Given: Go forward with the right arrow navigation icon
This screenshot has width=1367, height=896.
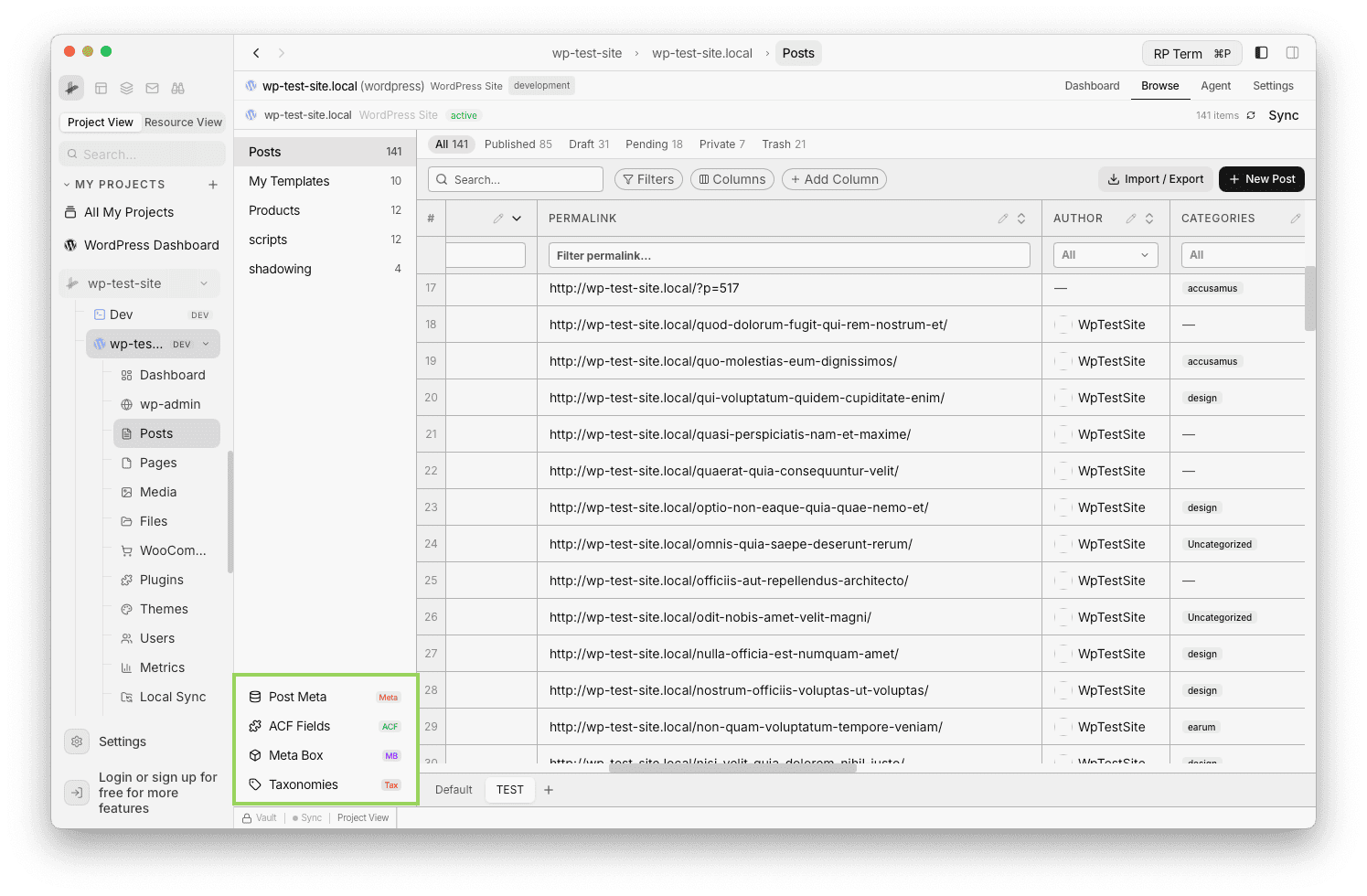Looking at the screenshot, I should pos(282,53).
